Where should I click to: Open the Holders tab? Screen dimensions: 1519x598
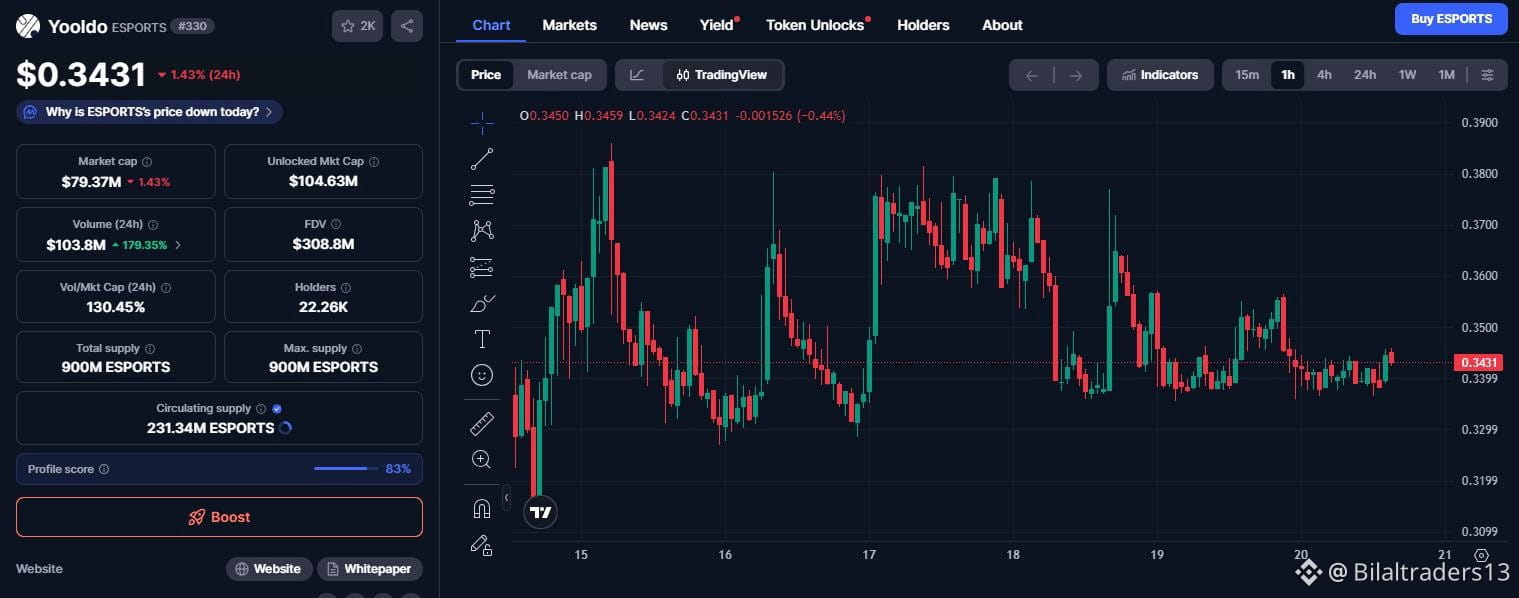click(923, 25)
